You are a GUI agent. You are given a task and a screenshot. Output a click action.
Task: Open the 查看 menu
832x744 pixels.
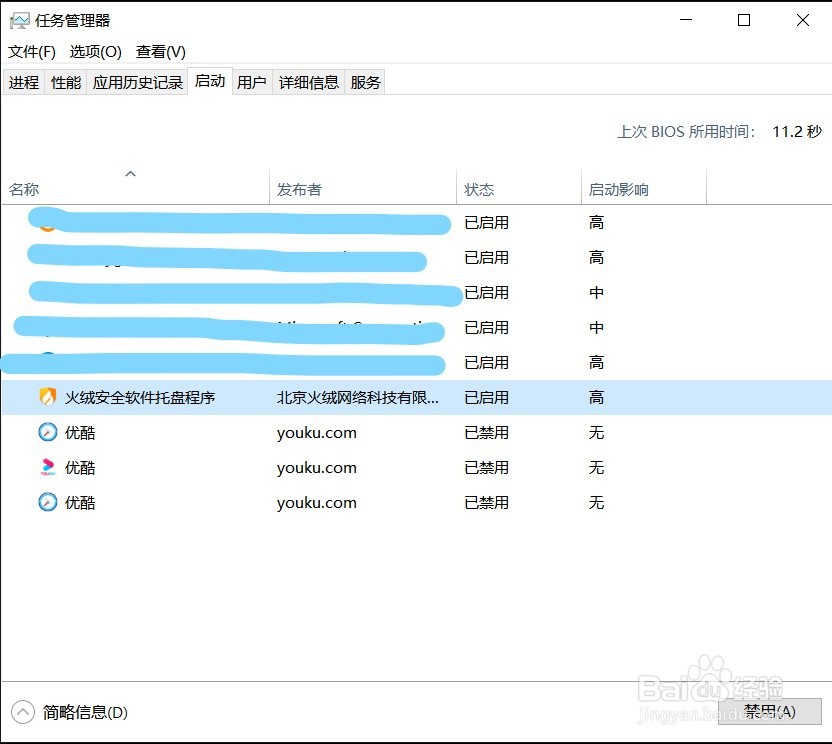[x=158, y=51]
